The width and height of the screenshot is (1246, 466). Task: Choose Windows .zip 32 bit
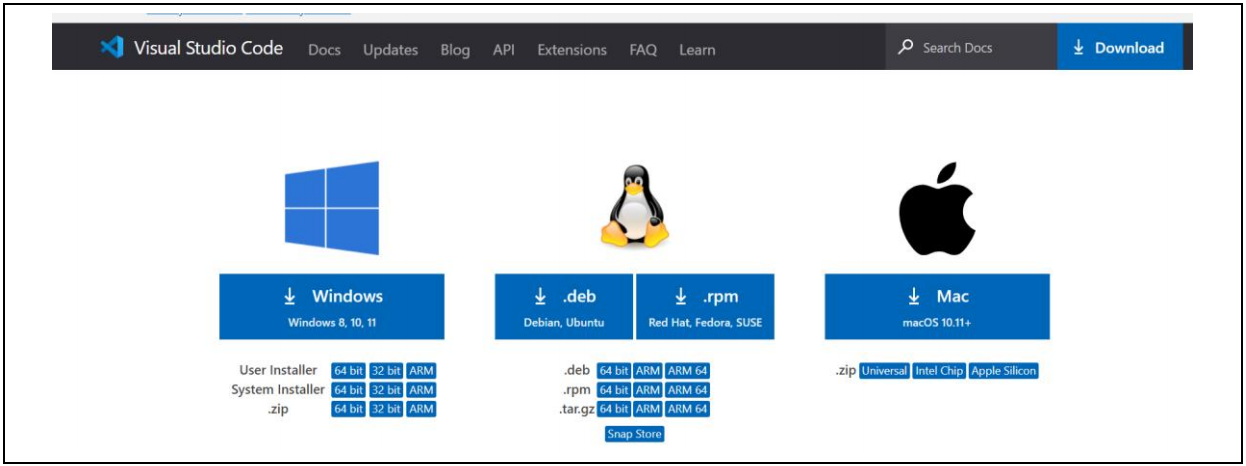pyautogui.click(x=386, y=409)
